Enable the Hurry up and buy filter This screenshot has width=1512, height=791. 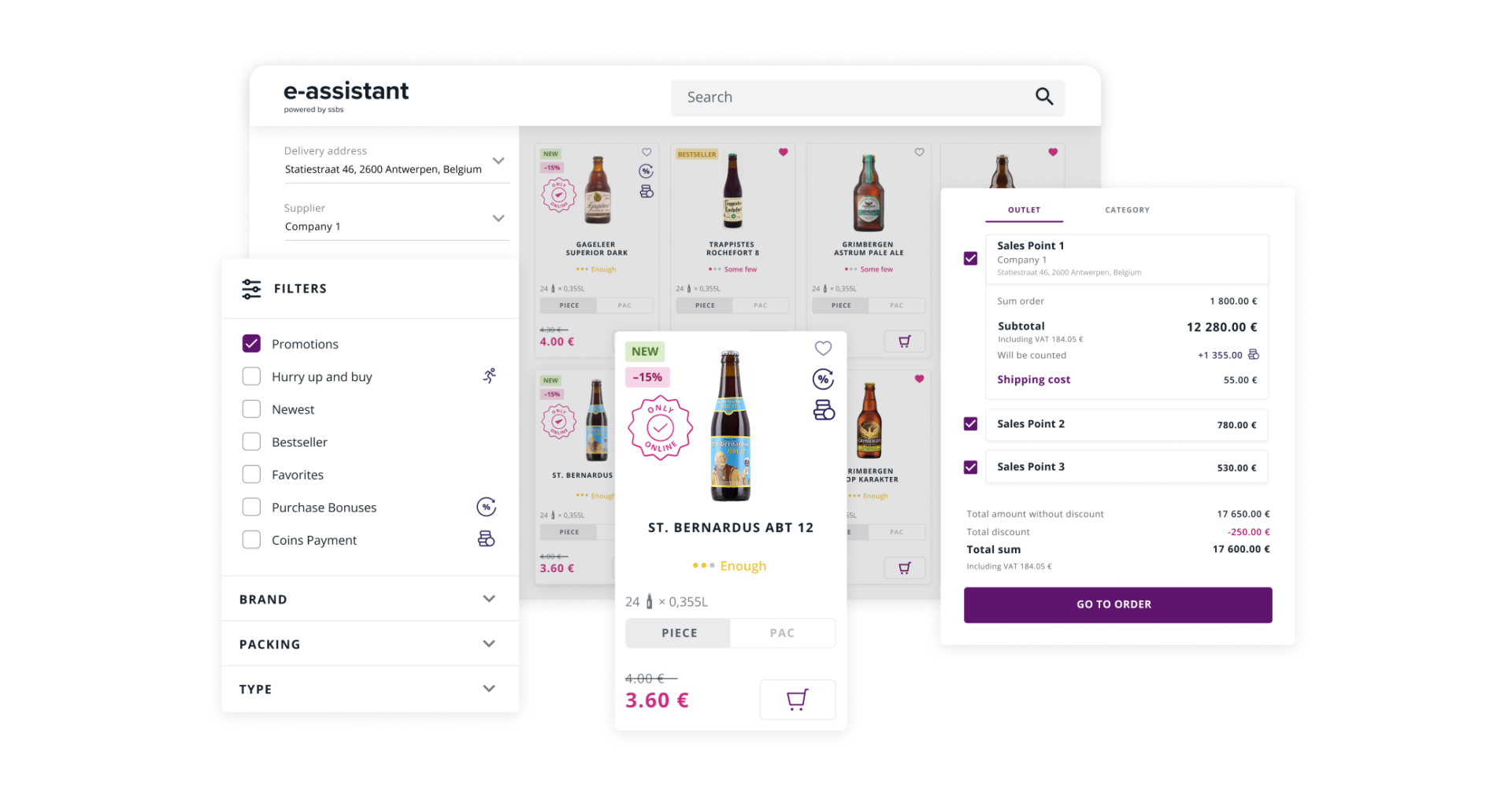[x=251, y=376]
